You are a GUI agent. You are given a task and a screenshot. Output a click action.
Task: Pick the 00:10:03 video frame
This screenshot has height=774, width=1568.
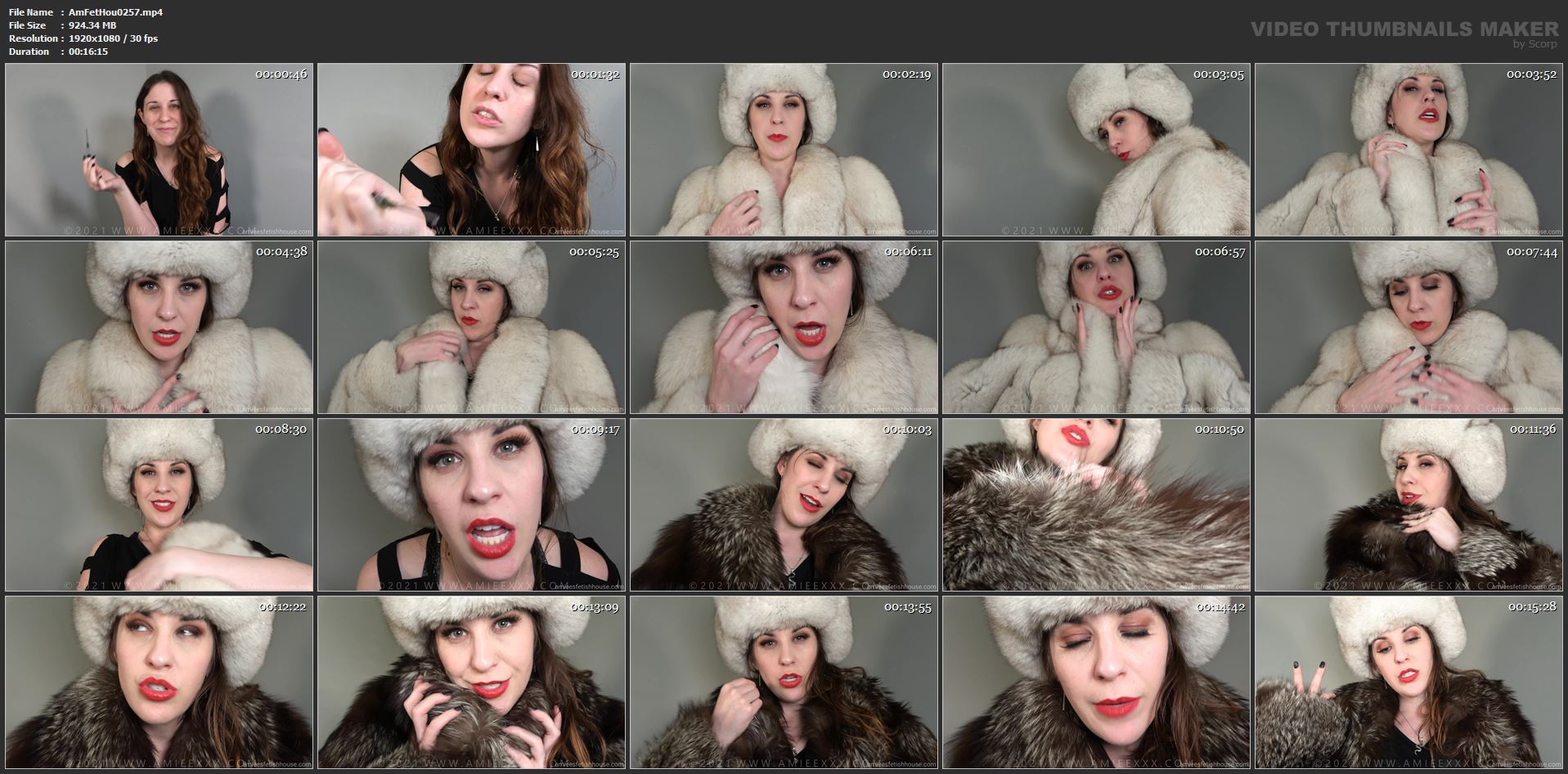coord(784,505)
